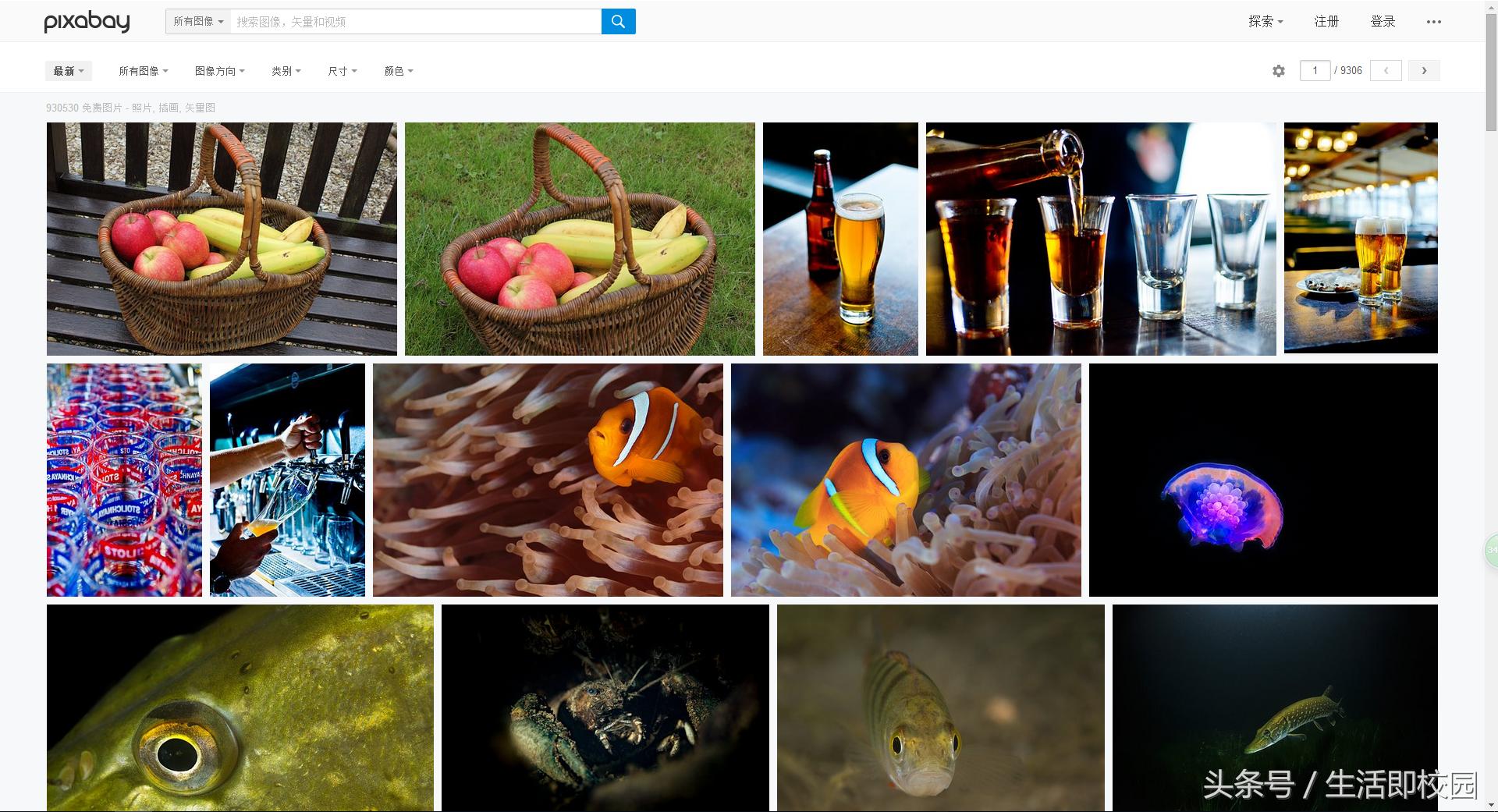This screenshot has height=812, width=1498.
Task: Click the '/ 9306' total pages text
Action: point(1348,71)
